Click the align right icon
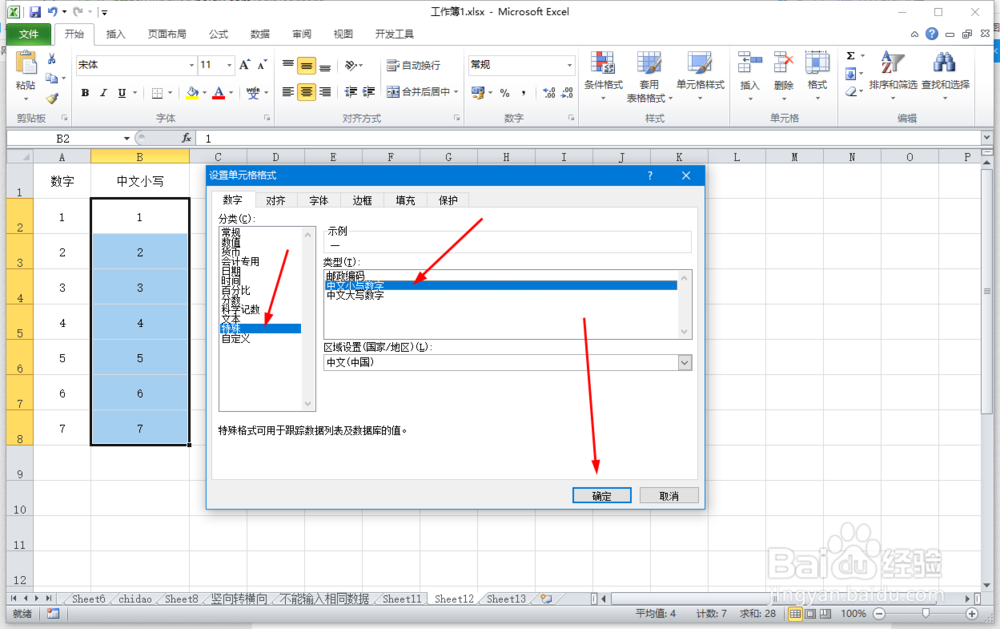This screenshot has width=1000, height=629. click(325, 92)
